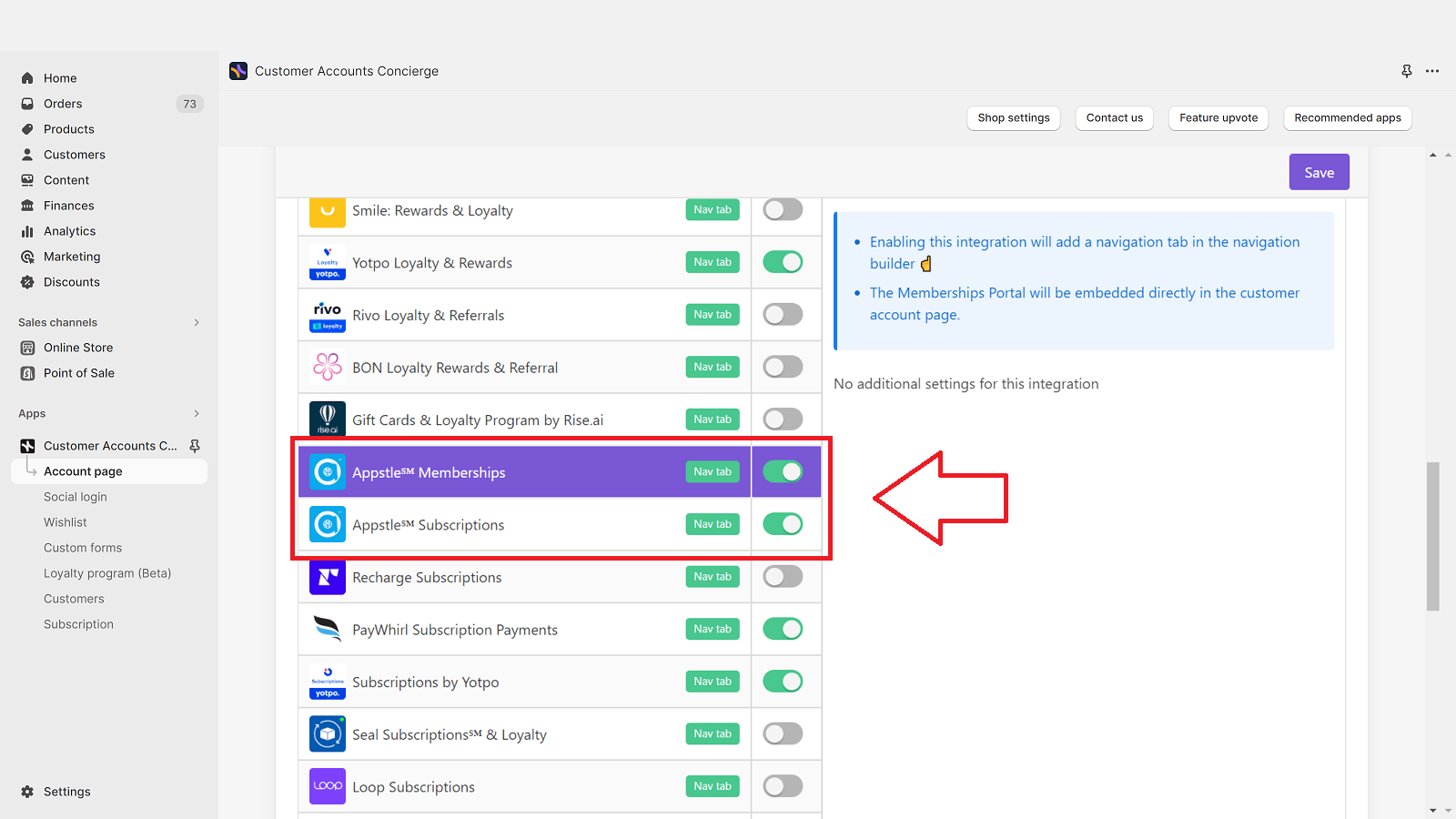Viewport: 1456px width, 819px height.
Task: Open the Analytics bar chart icon
Action: tap(27, 231)
